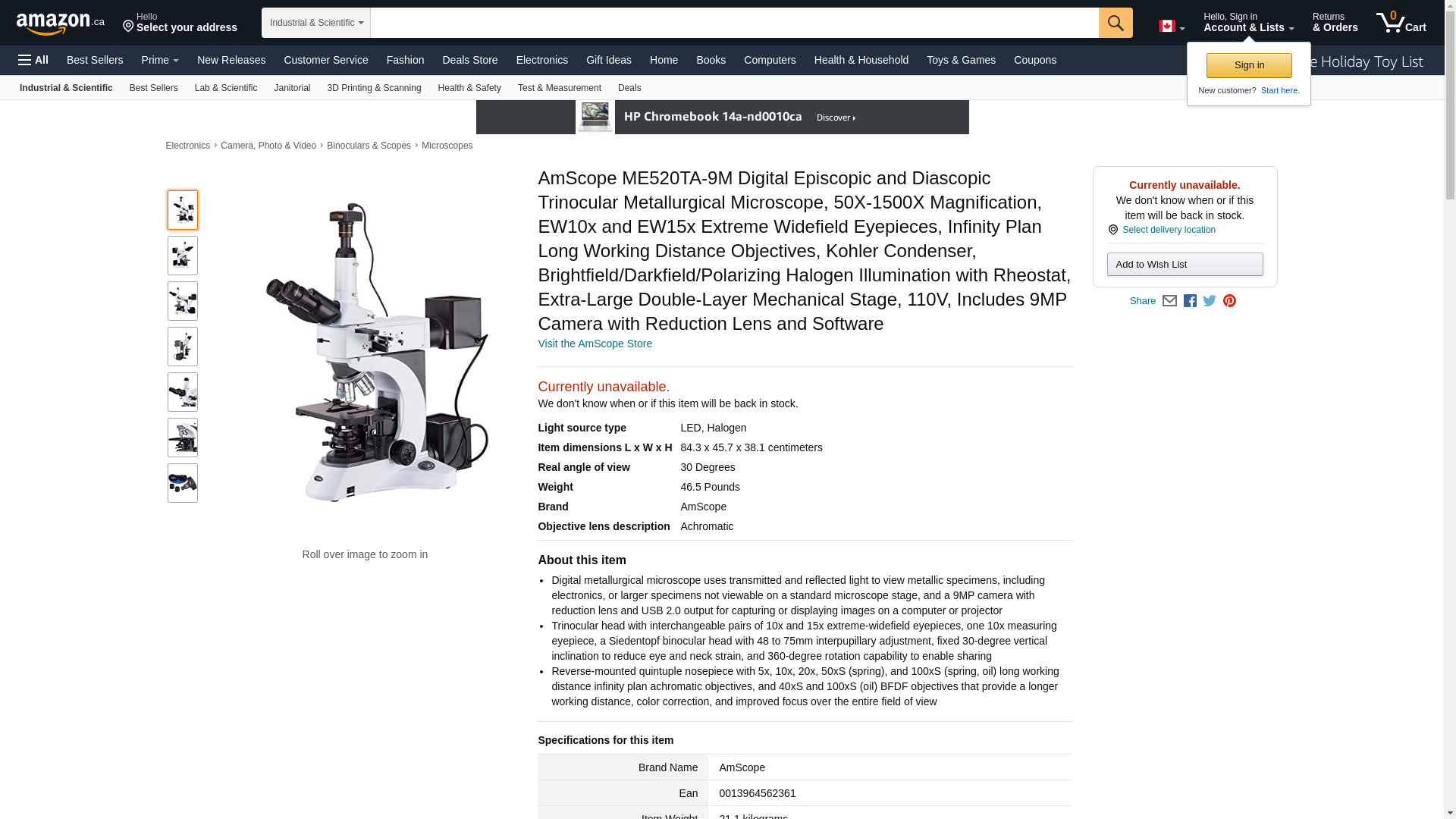
Task: Expand the Industrial & Scientific search category dropdown
Action: click(316, 23)
